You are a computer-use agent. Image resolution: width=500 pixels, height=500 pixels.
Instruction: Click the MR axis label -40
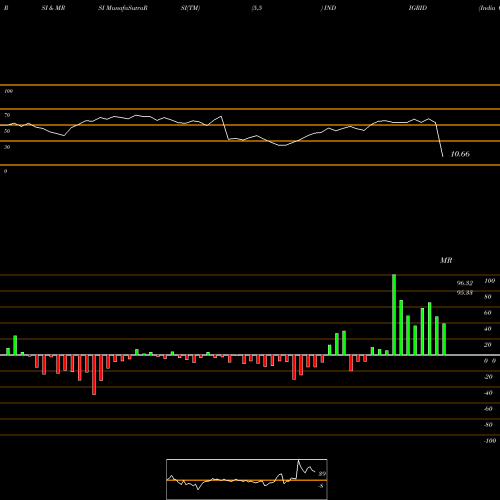click(x=488, y=393)
